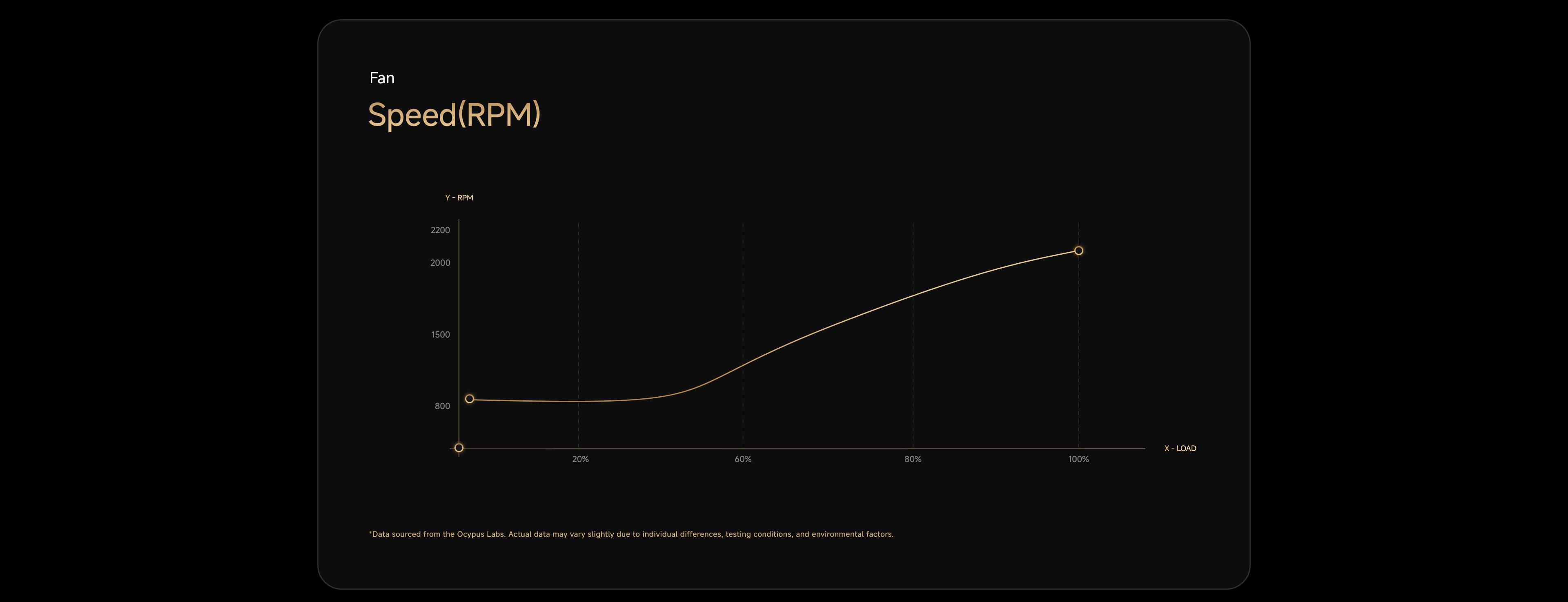The width and height of the screenshot is (1568, 602).
Task: Click the top of the vertical RPM axis line
Action: pos(459,222)
